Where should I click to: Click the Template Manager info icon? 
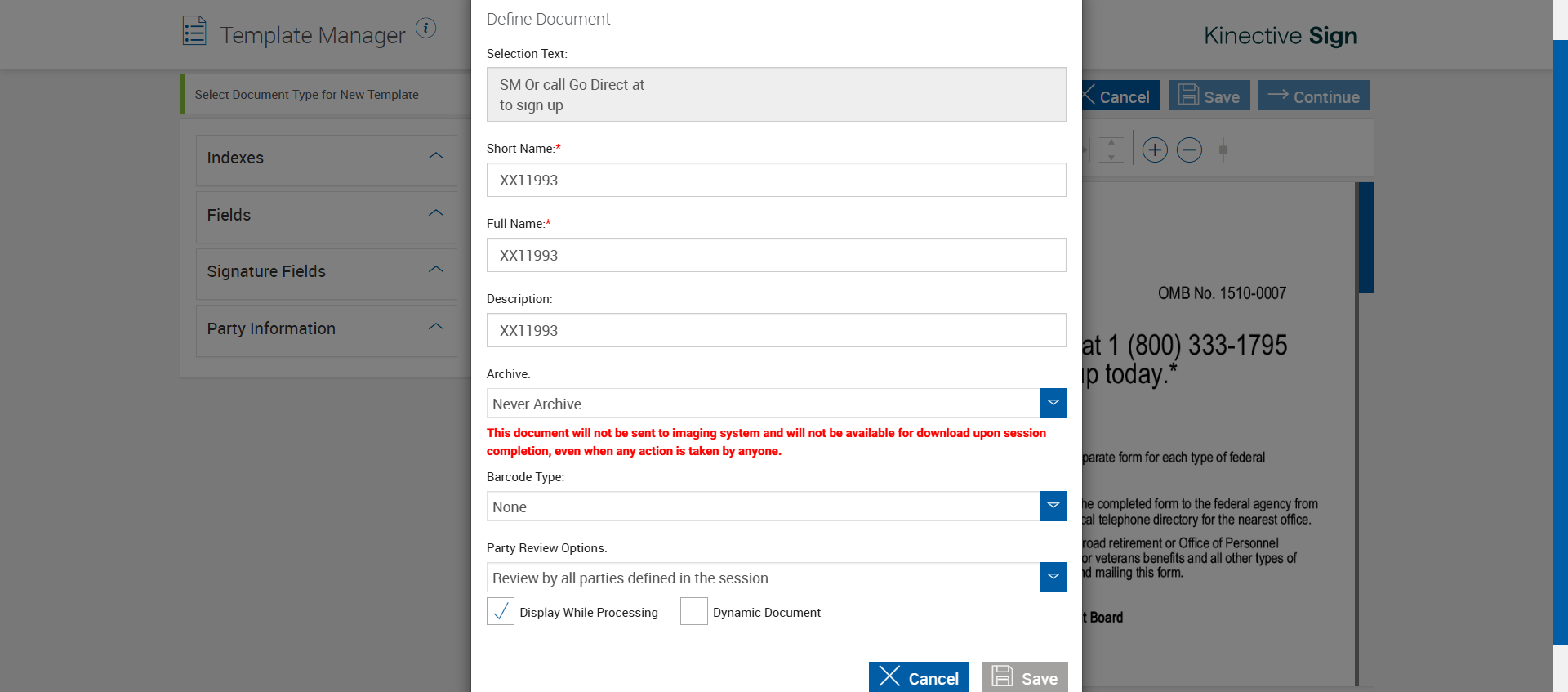pyautogui.click(x=425, y=28)
